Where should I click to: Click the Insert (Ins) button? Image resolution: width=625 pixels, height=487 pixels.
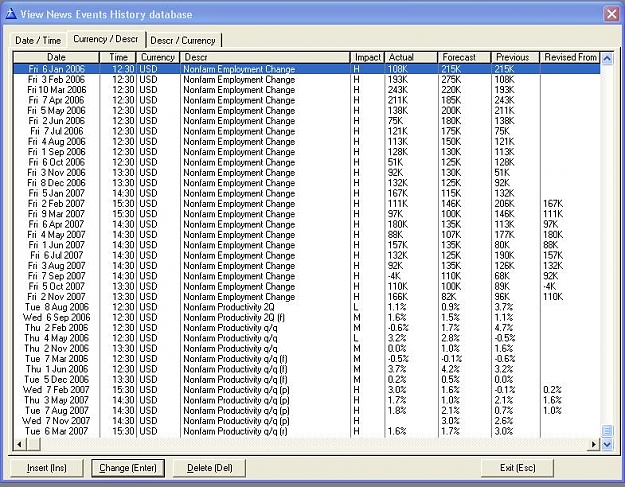[47, 468]
